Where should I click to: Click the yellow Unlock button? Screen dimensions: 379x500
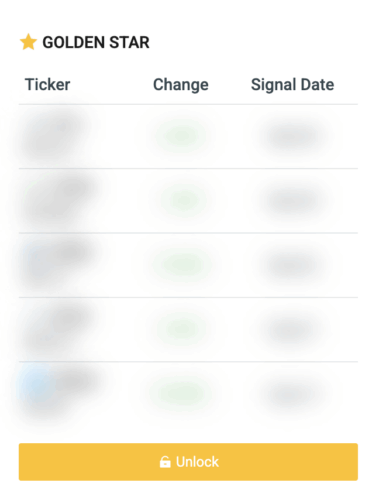(188, 462)
